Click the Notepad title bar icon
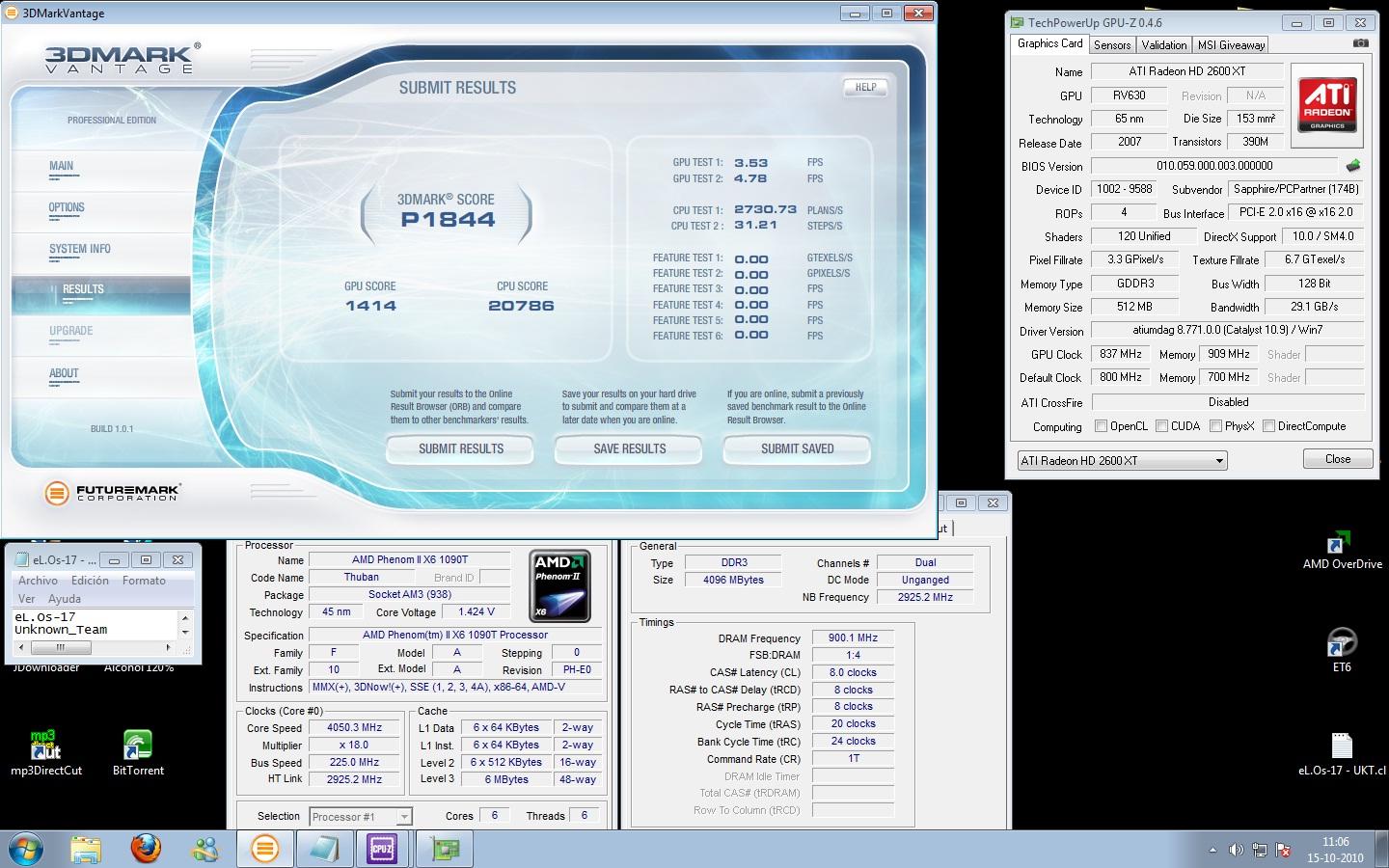 pos(20,559)
